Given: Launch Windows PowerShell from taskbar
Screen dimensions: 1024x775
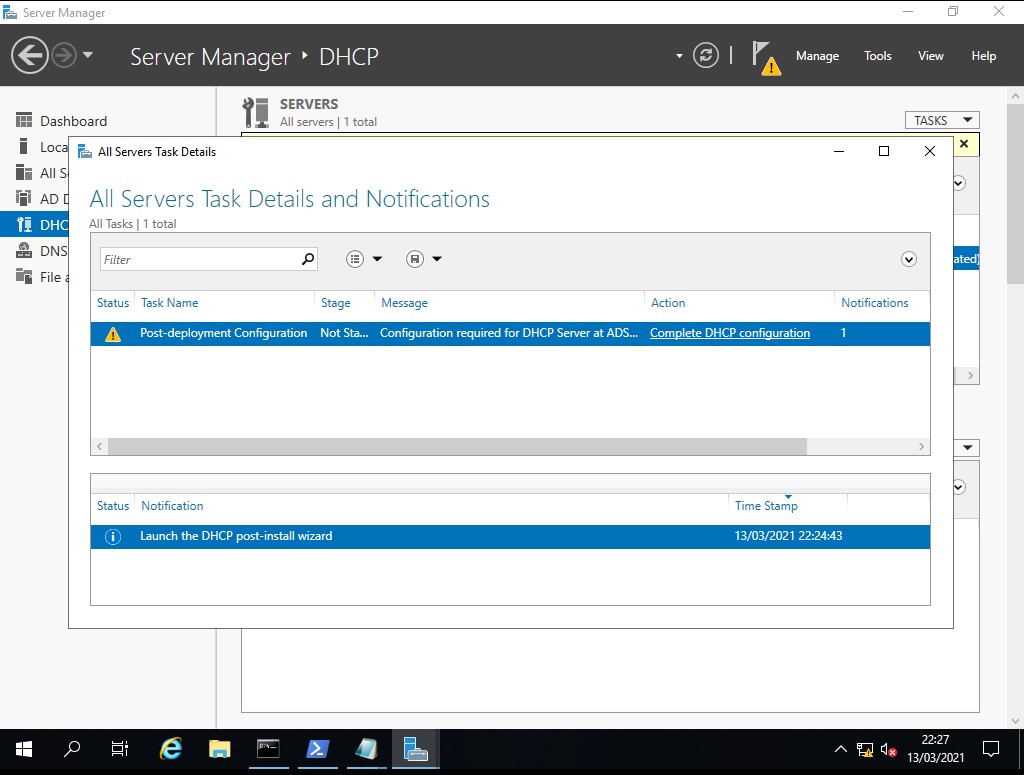Looking at the screenshot, I should pos(317,749).
